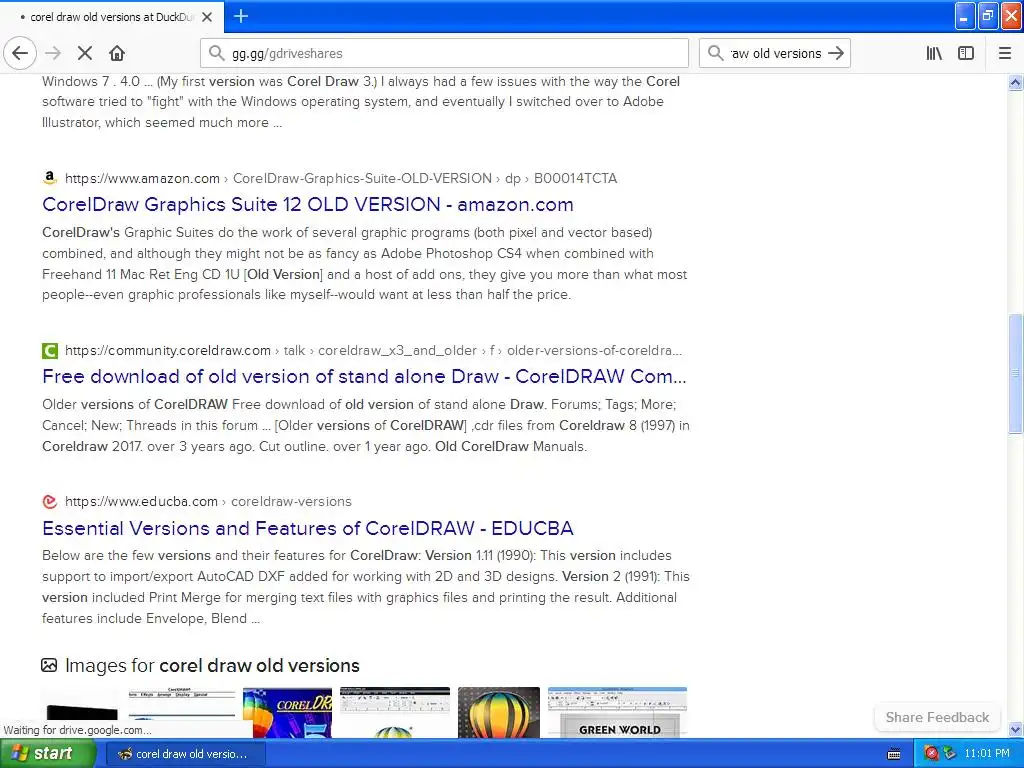Go back to the previous page
This screenshot has height=768, width=1024.
tap(20, 54)
